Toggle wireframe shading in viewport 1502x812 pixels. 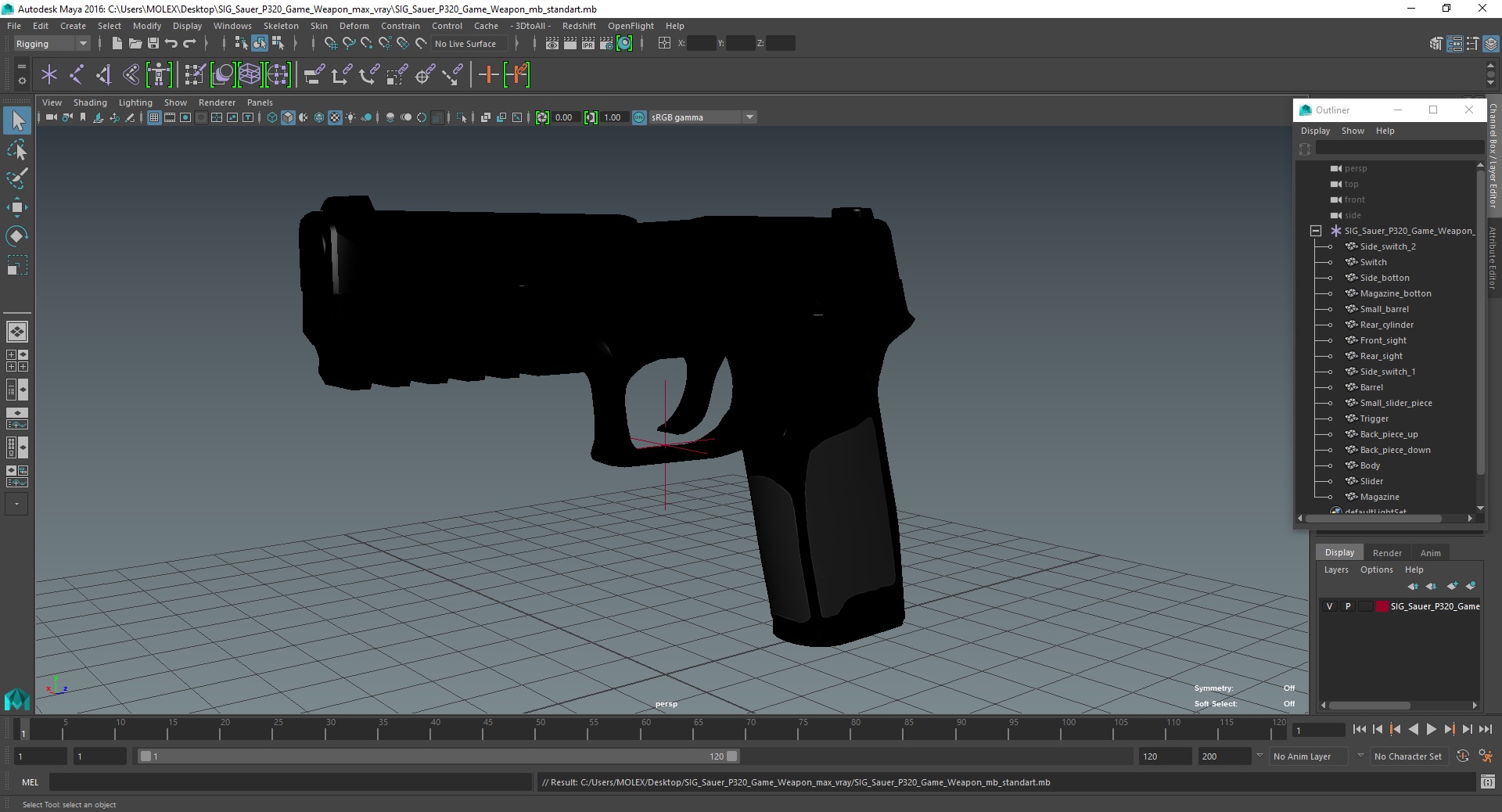(272, 117)
